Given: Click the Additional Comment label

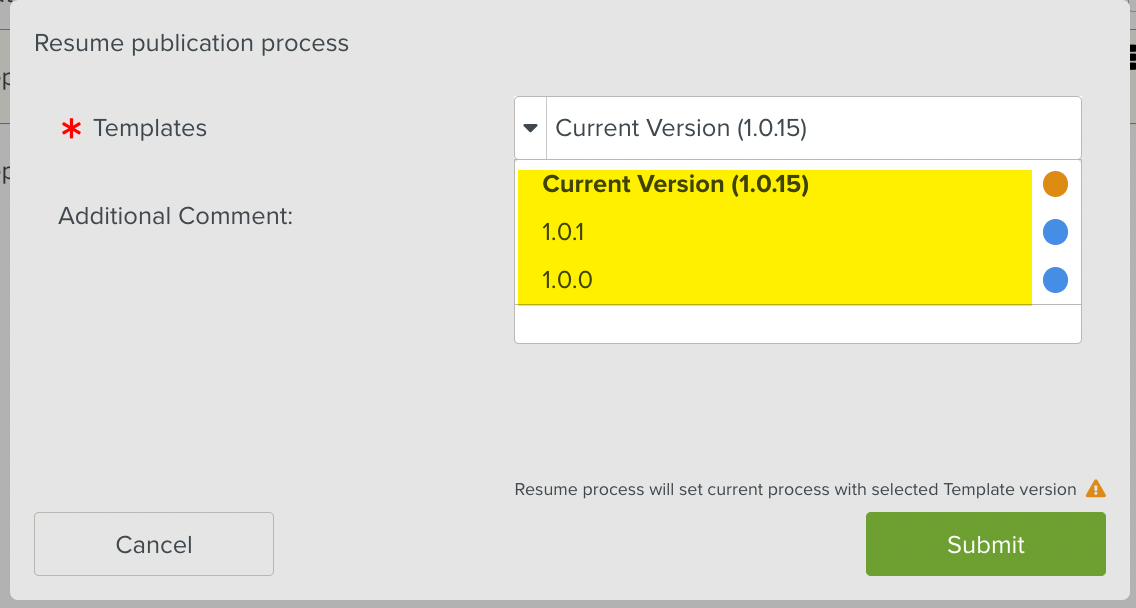Looking at the screenshot, I should [175, 216].
